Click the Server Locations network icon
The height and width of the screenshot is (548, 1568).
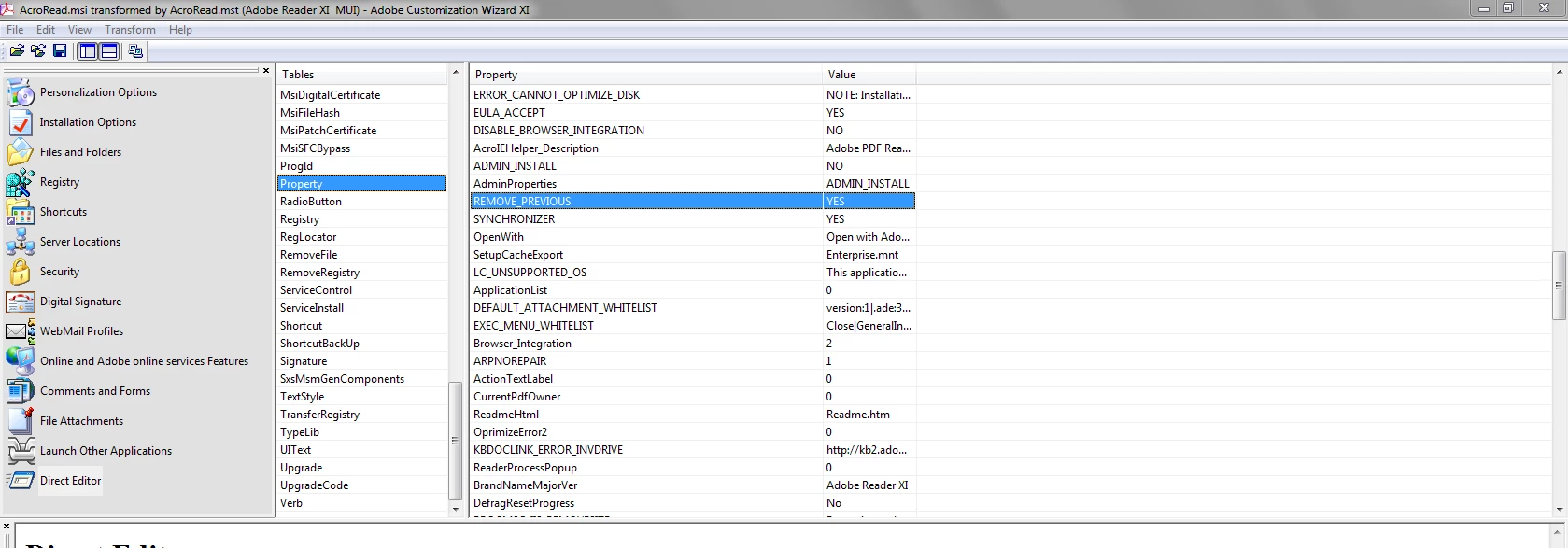point(20,242)
